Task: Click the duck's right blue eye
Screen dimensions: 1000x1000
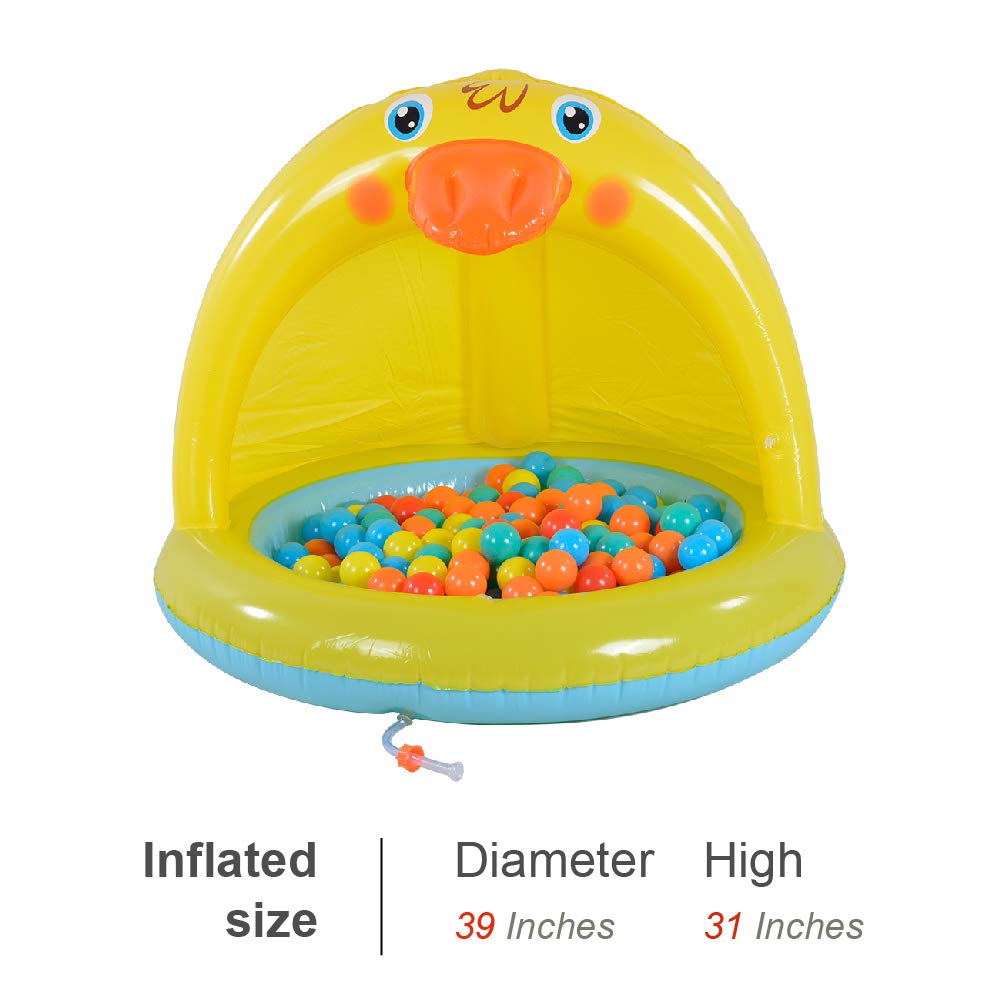Action: point(575,117)
